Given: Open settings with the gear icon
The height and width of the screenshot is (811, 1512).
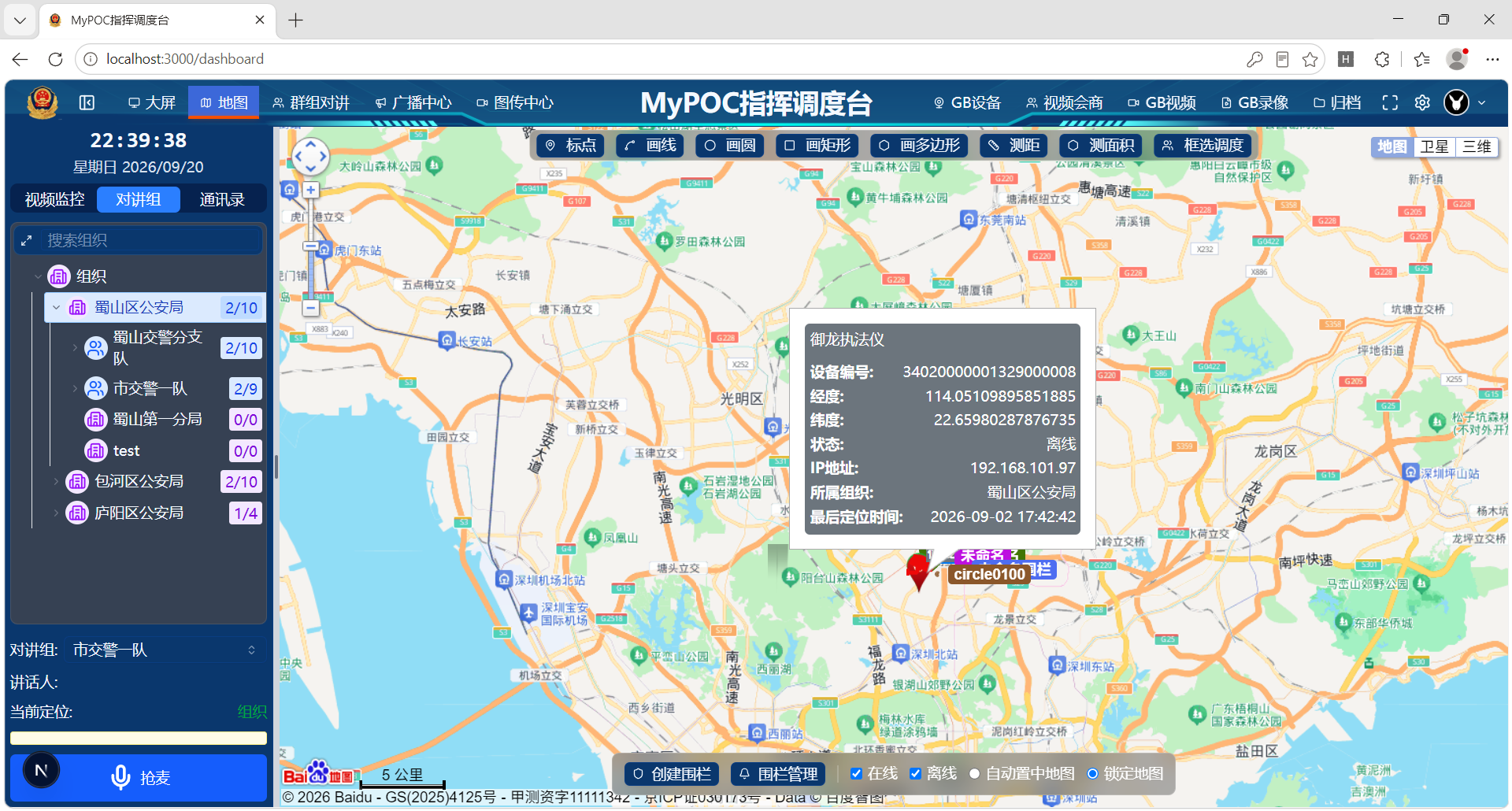Looking at the screenshot, I should (1422, 102).
